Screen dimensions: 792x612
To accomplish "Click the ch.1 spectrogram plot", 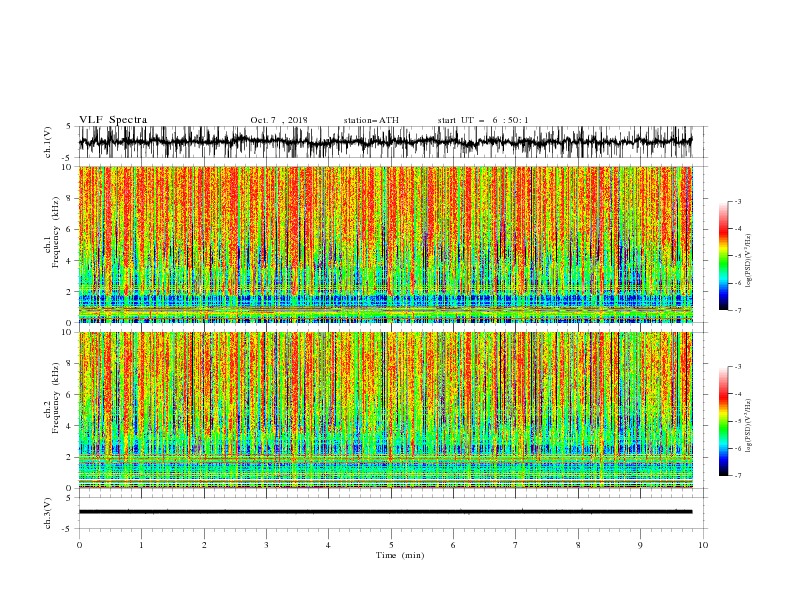I will [x=385, y=244].
